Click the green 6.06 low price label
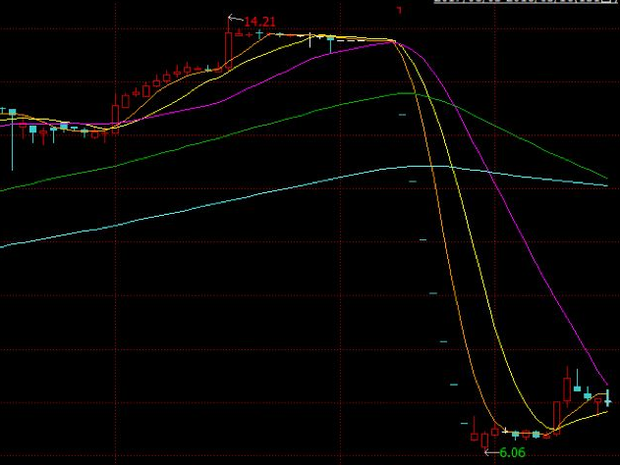Screen dimensions: 620x465 pyautogui.click(x=512, y=453)
